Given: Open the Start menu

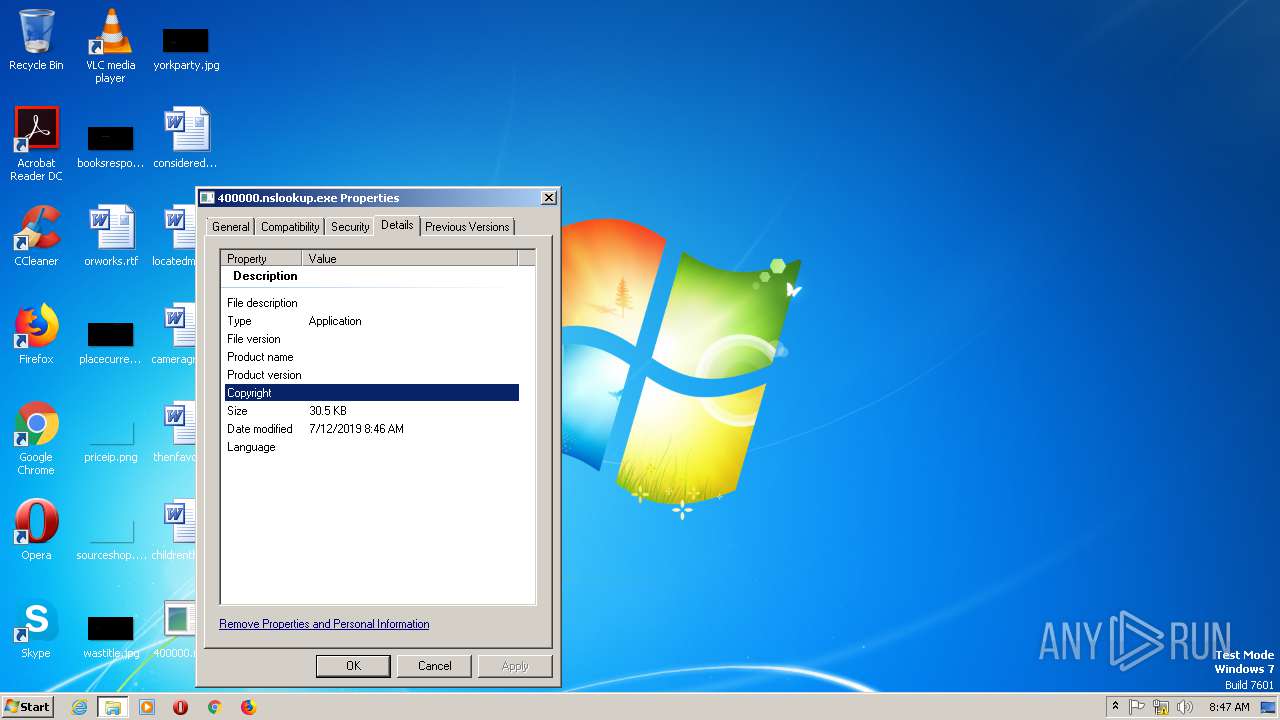Looking at the screenshot, I should [27, 707].
